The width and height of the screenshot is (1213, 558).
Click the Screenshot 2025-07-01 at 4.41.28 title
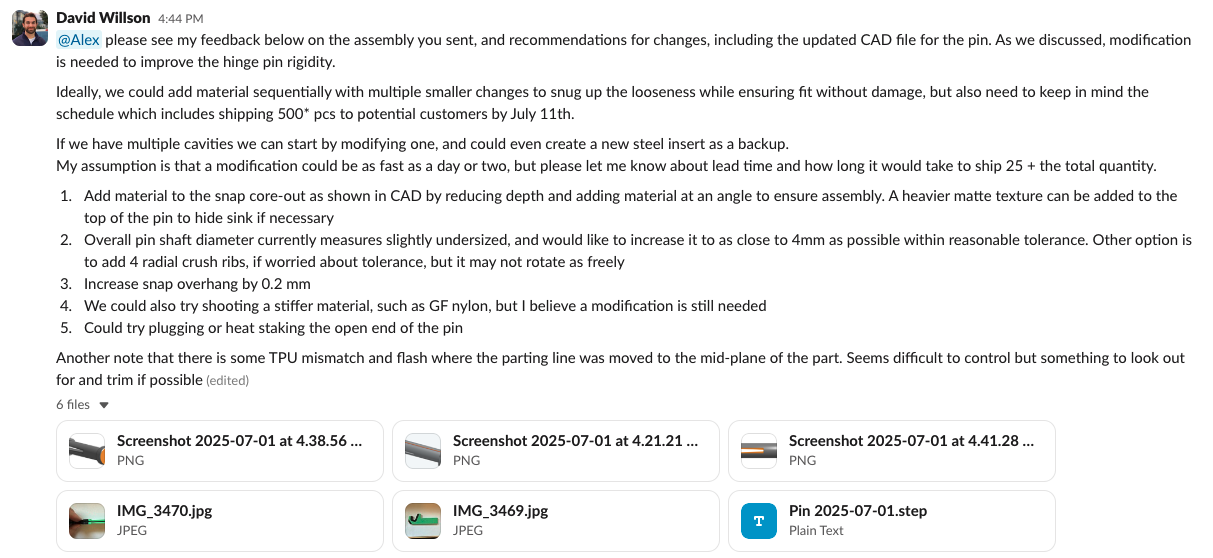[x=911, y=440]
